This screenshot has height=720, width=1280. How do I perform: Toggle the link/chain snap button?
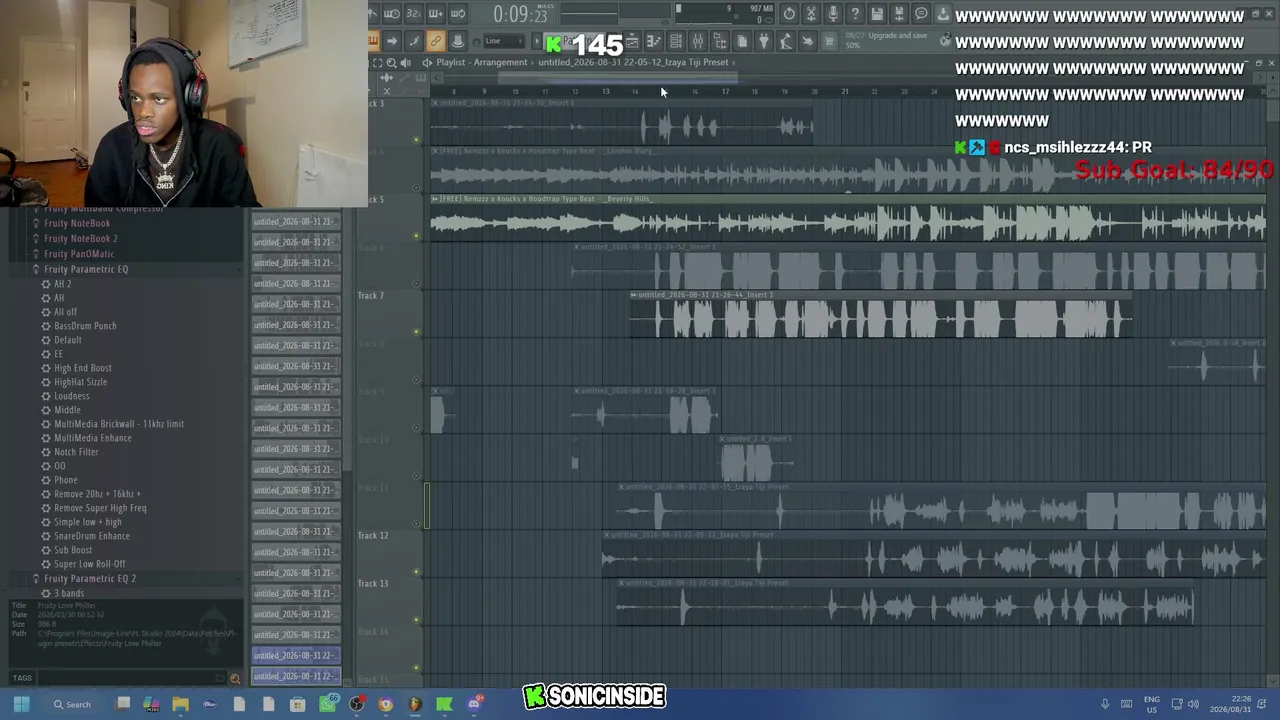click(436, 41)
